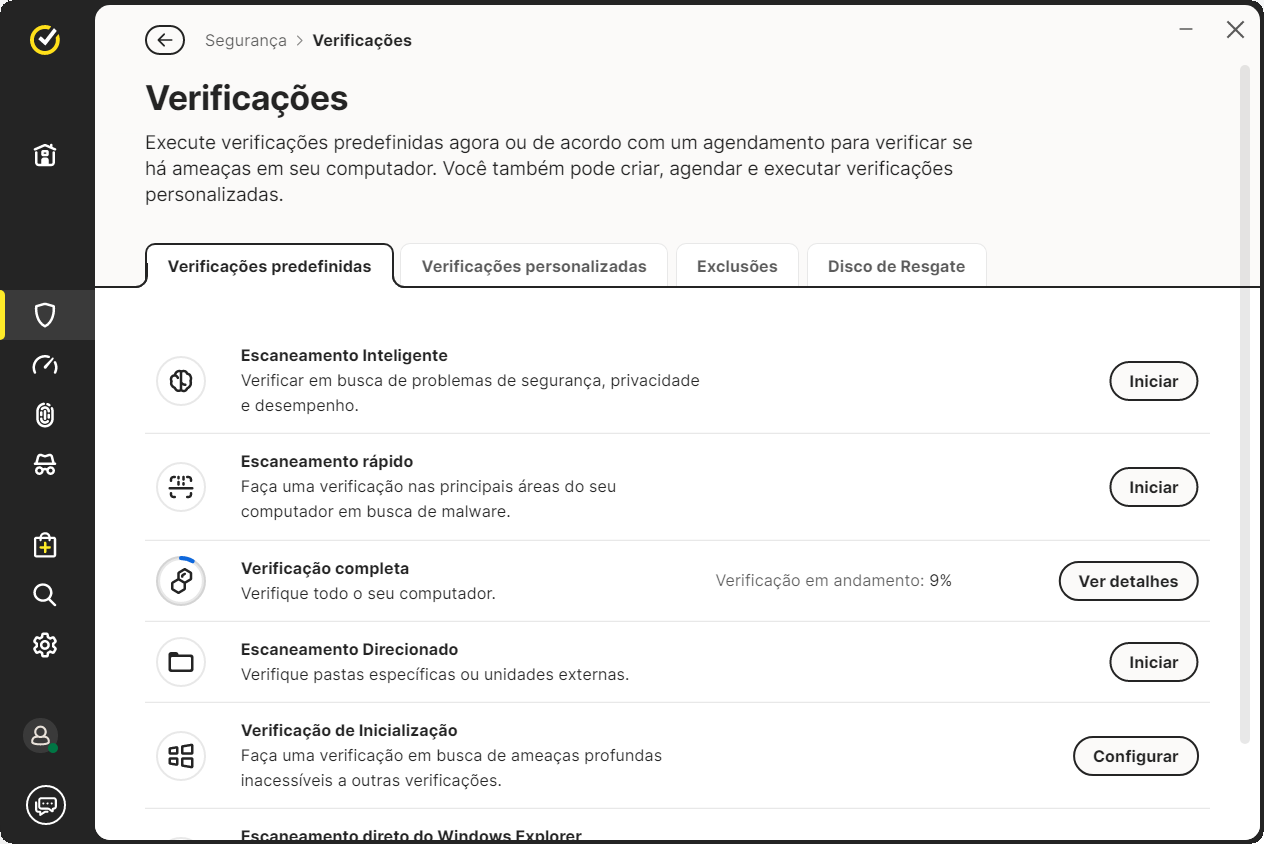This screenshot has height=844, width=1264.
Task: Open the Performance speedometer sidebar icon
Action: pyautogui.click(x=45, y=365)
